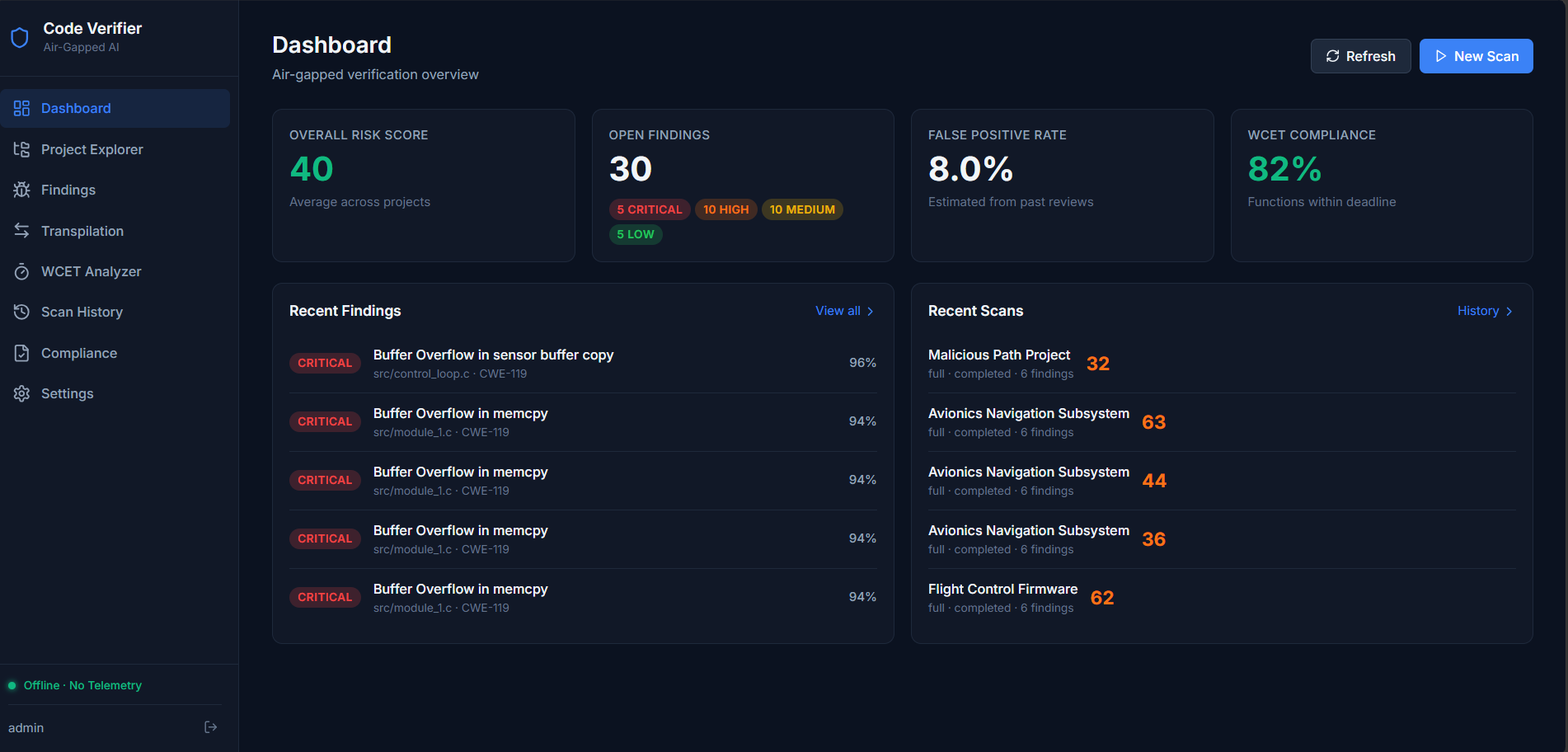
Task: Open History link in Recent Scans
Action: click(x=1485, y=311)
